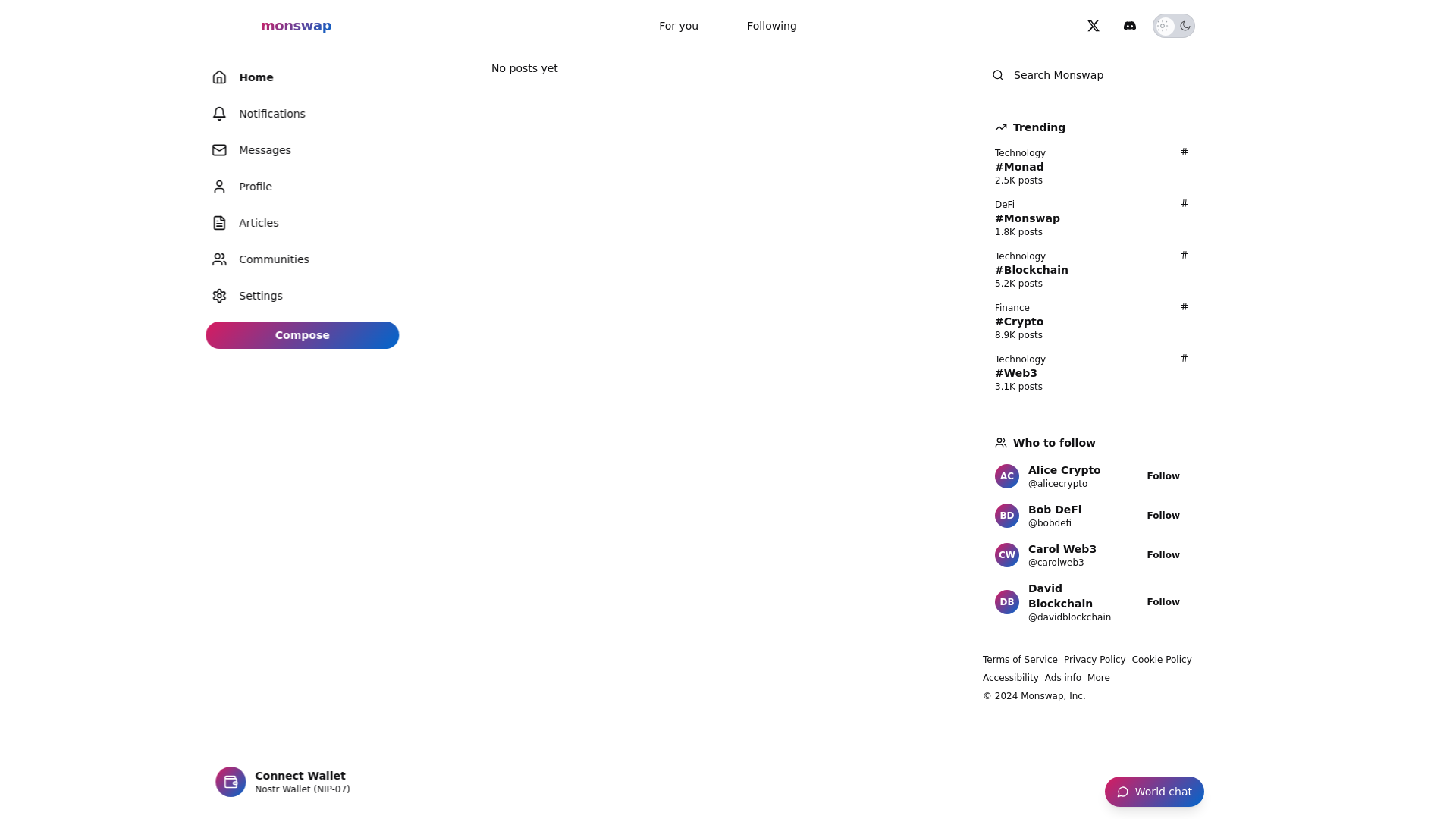1456x819 pixels.
Task: Open Cookie Policy link
Action: point(1162,660)
